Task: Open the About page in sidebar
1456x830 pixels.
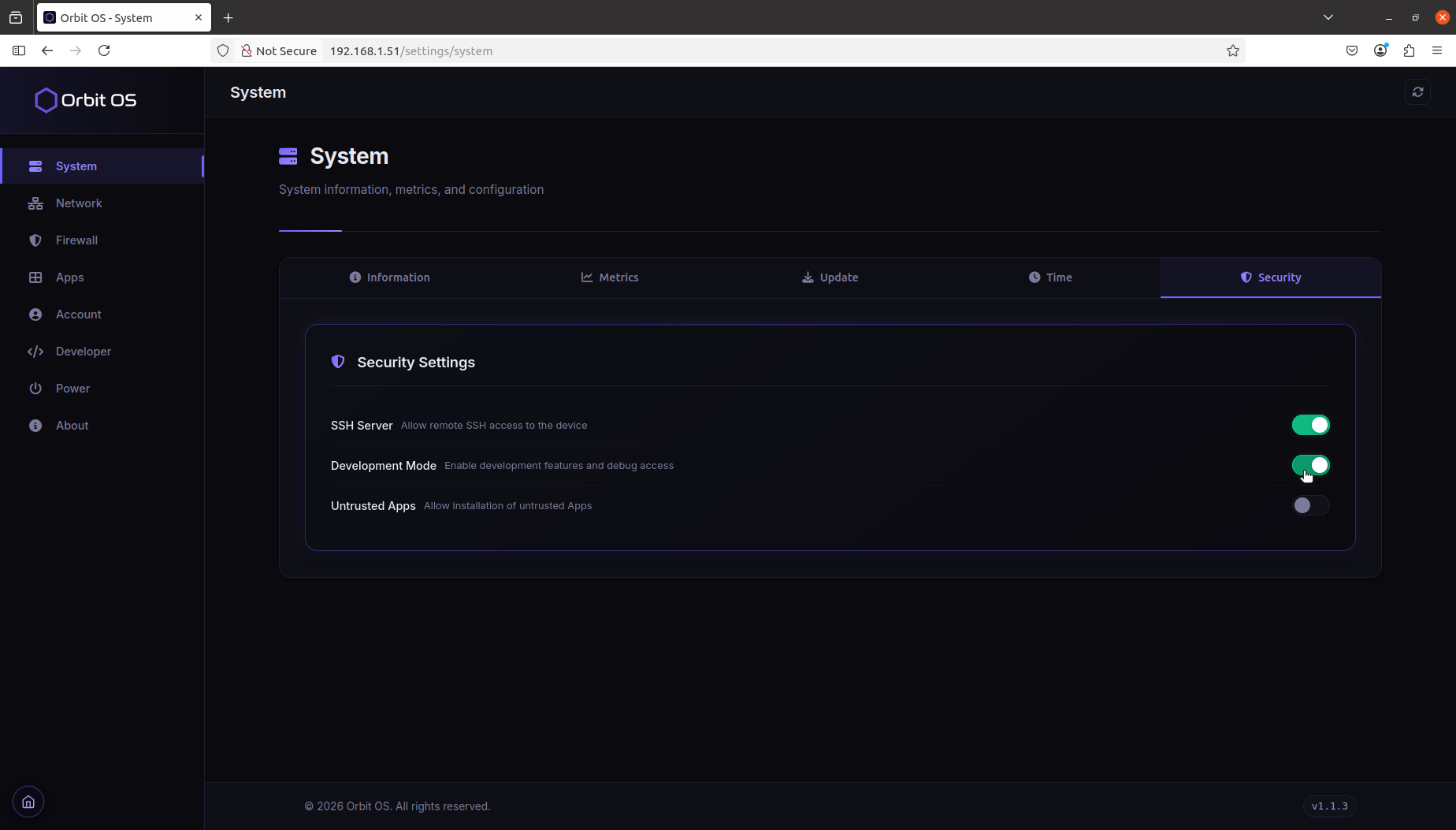Action: click(x=102, y=426)
